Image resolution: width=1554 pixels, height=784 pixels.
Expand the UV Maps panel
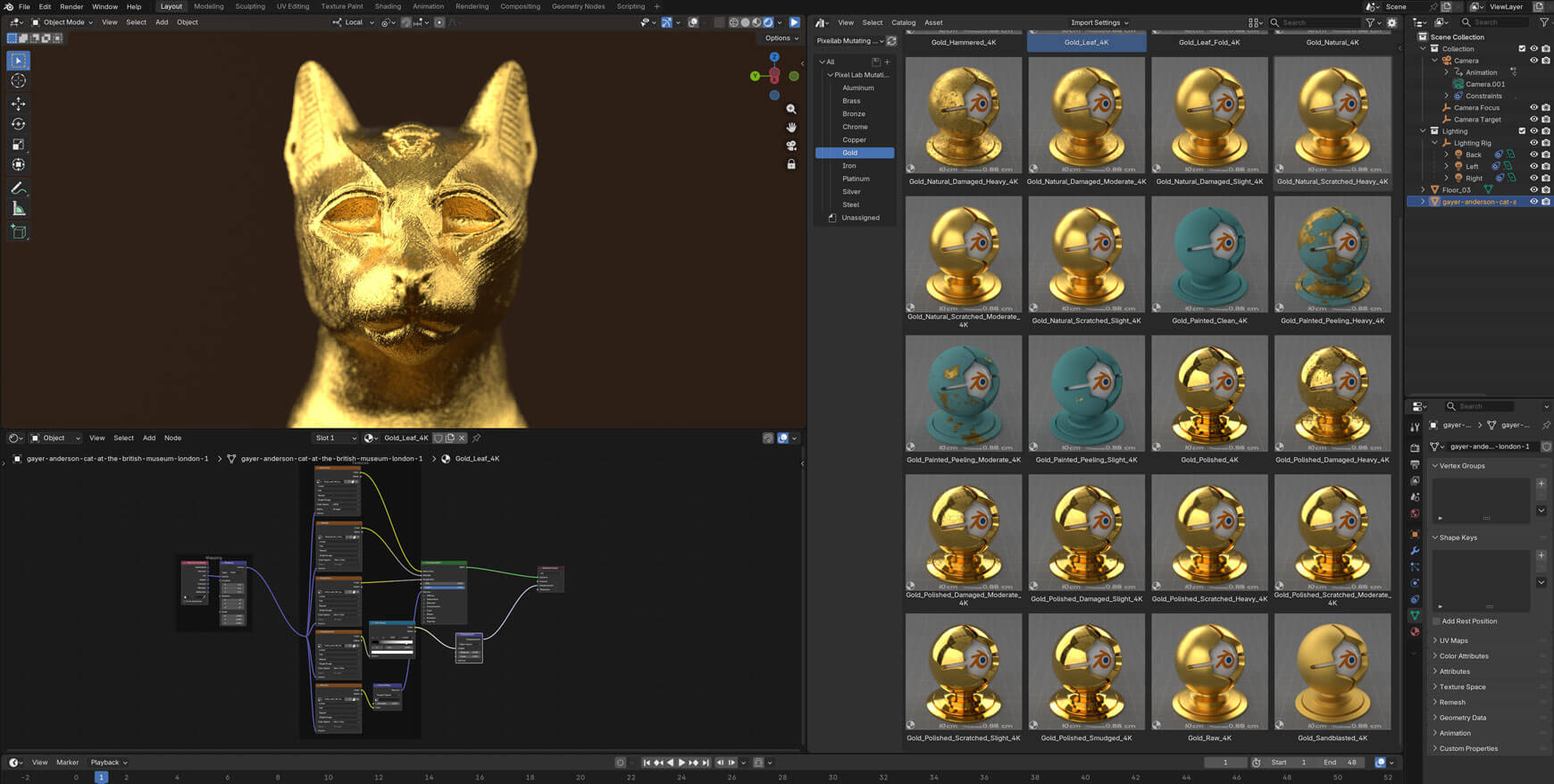(x=1453, y=641)
